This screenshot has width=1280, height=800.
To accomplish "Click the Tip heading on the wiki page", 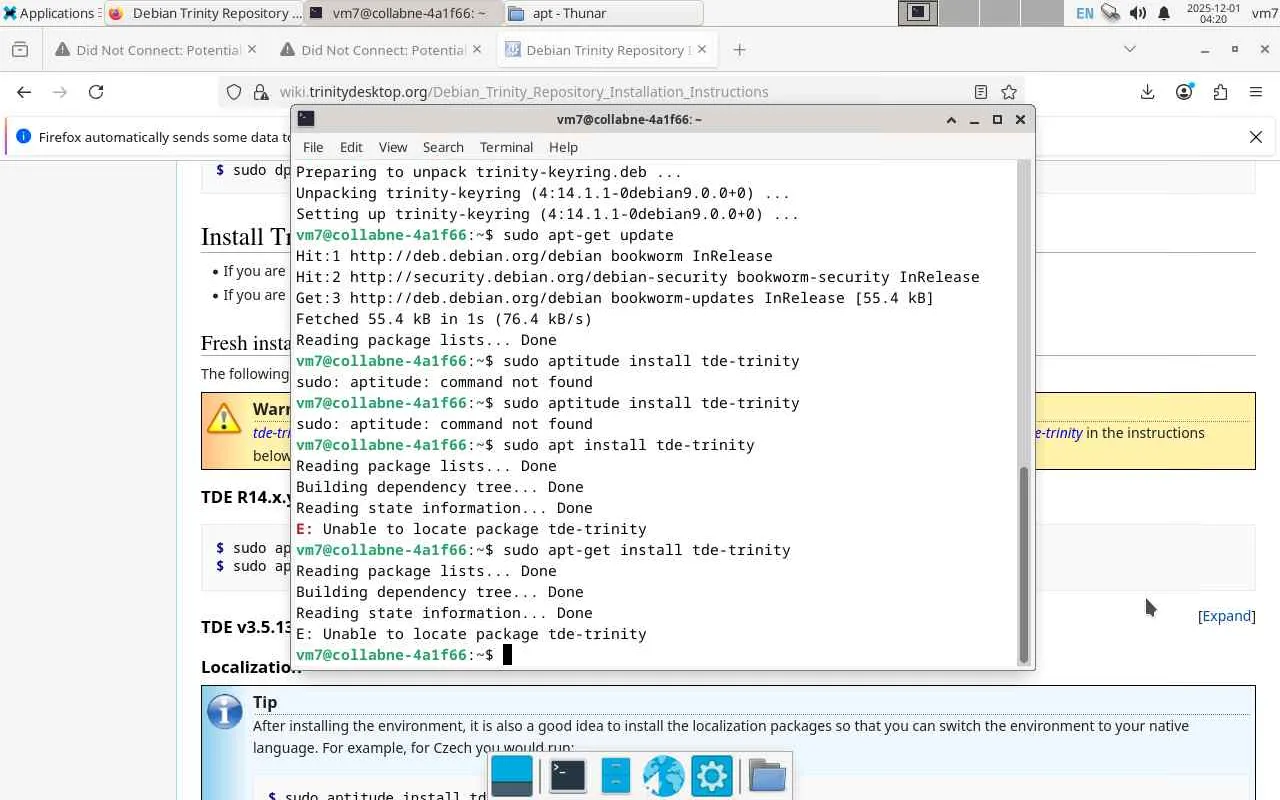I will coord(265,702).
